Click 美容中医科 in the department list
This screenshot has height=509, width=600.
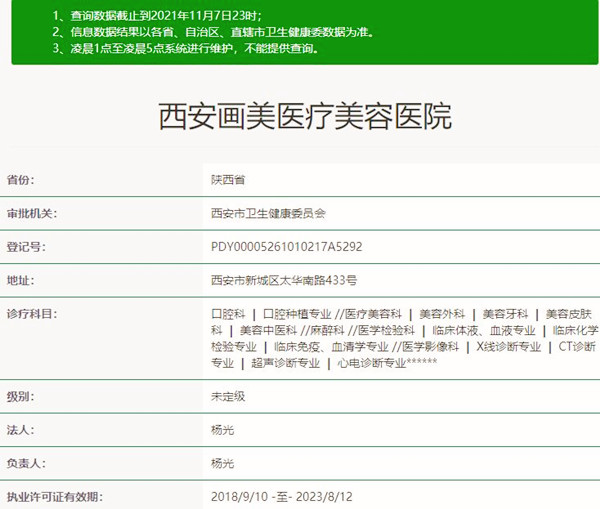[268, 330]
